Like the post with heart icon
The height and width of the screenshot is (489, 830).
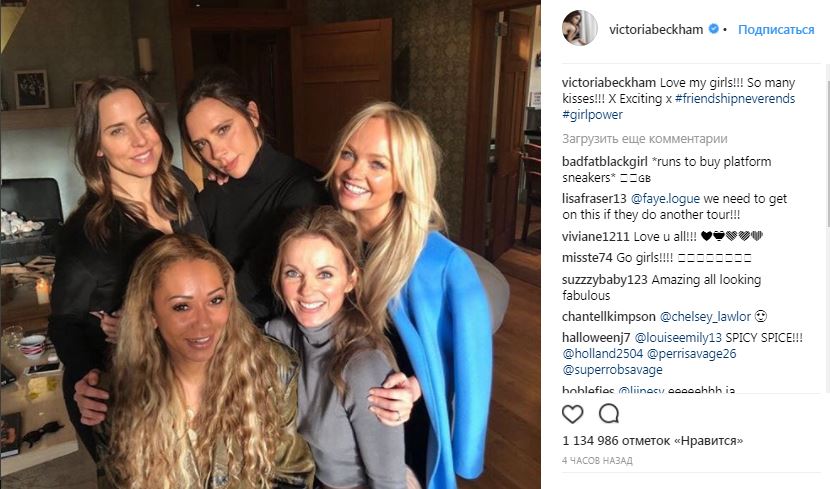572,414
